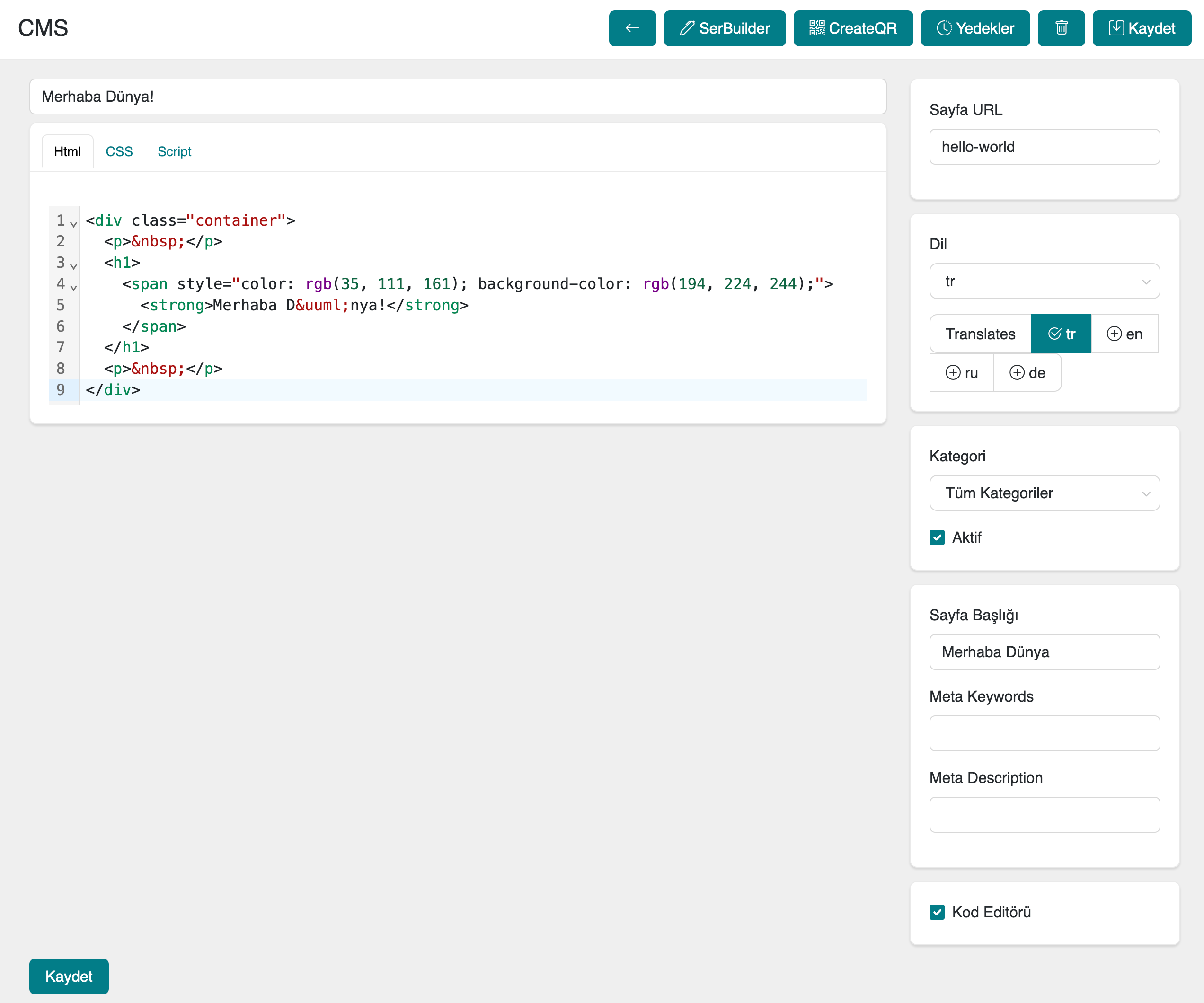Viewport: 1204px width, 1003px height.
Task: Click the bottom Kaydet button
Action: [69, 976]
